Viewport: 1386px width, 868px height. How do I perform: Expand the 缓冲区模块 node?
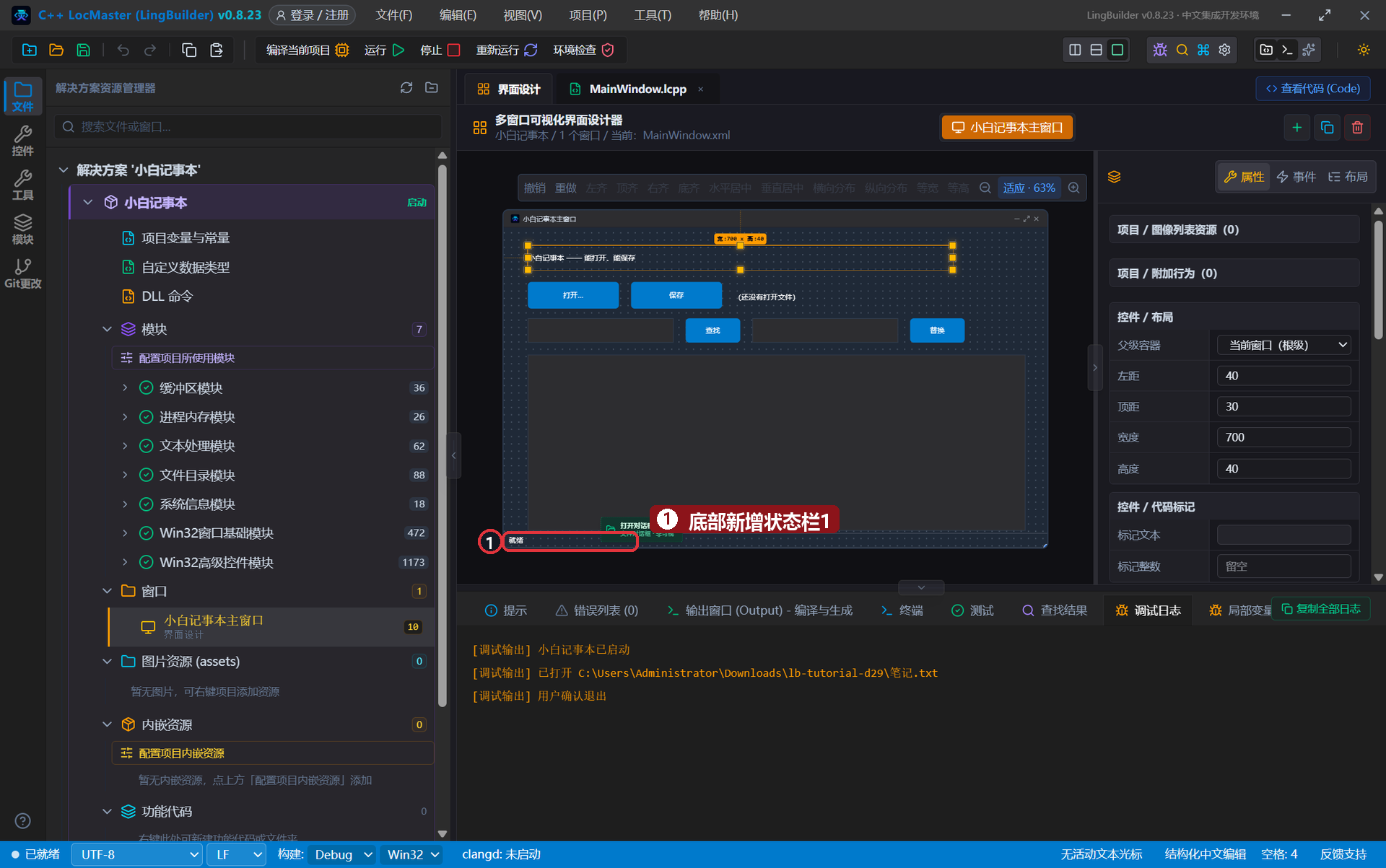(125, 387)
